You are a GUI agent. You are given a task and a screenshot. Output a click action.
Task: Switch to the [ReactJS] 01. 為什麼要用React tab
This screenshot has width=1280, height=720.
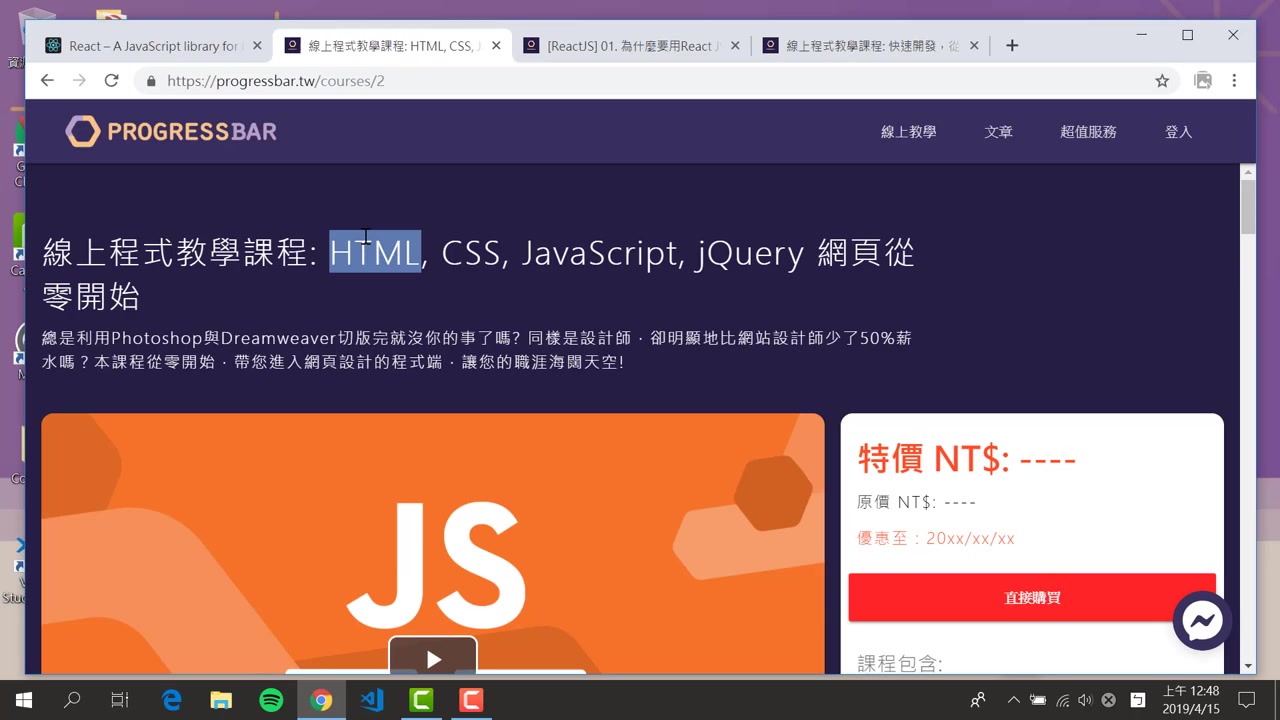click(x=630, y=46)
